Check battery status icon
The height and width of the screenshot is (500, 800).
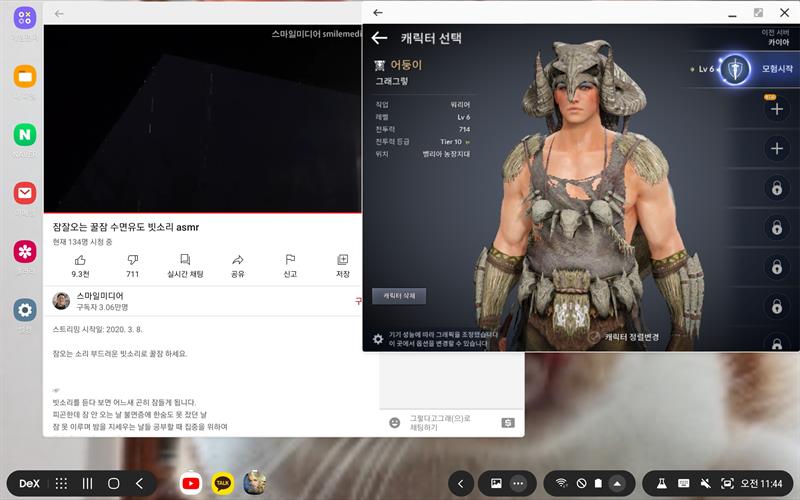(x=598, y=483)
